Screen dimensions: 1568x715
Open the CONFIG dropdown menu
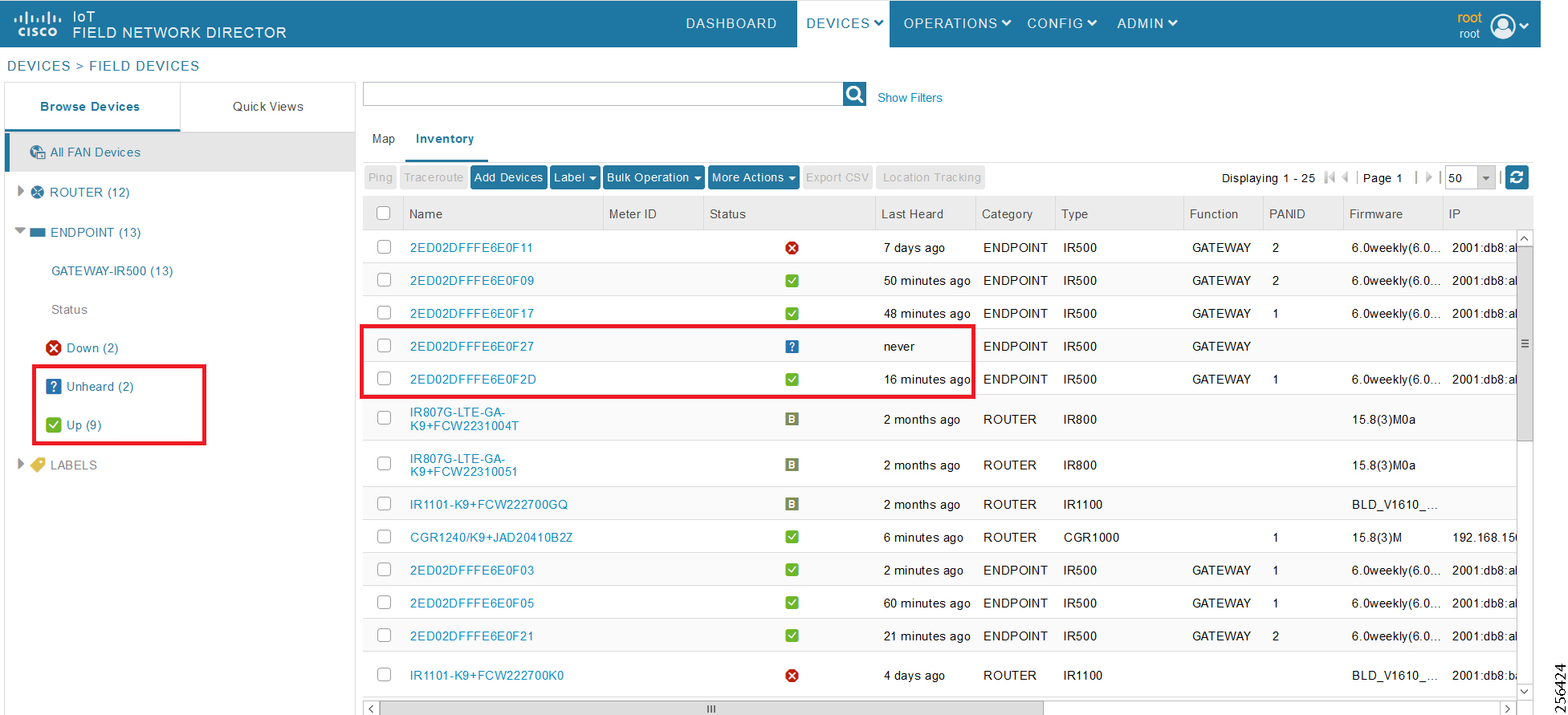[x=1061, y=24]
